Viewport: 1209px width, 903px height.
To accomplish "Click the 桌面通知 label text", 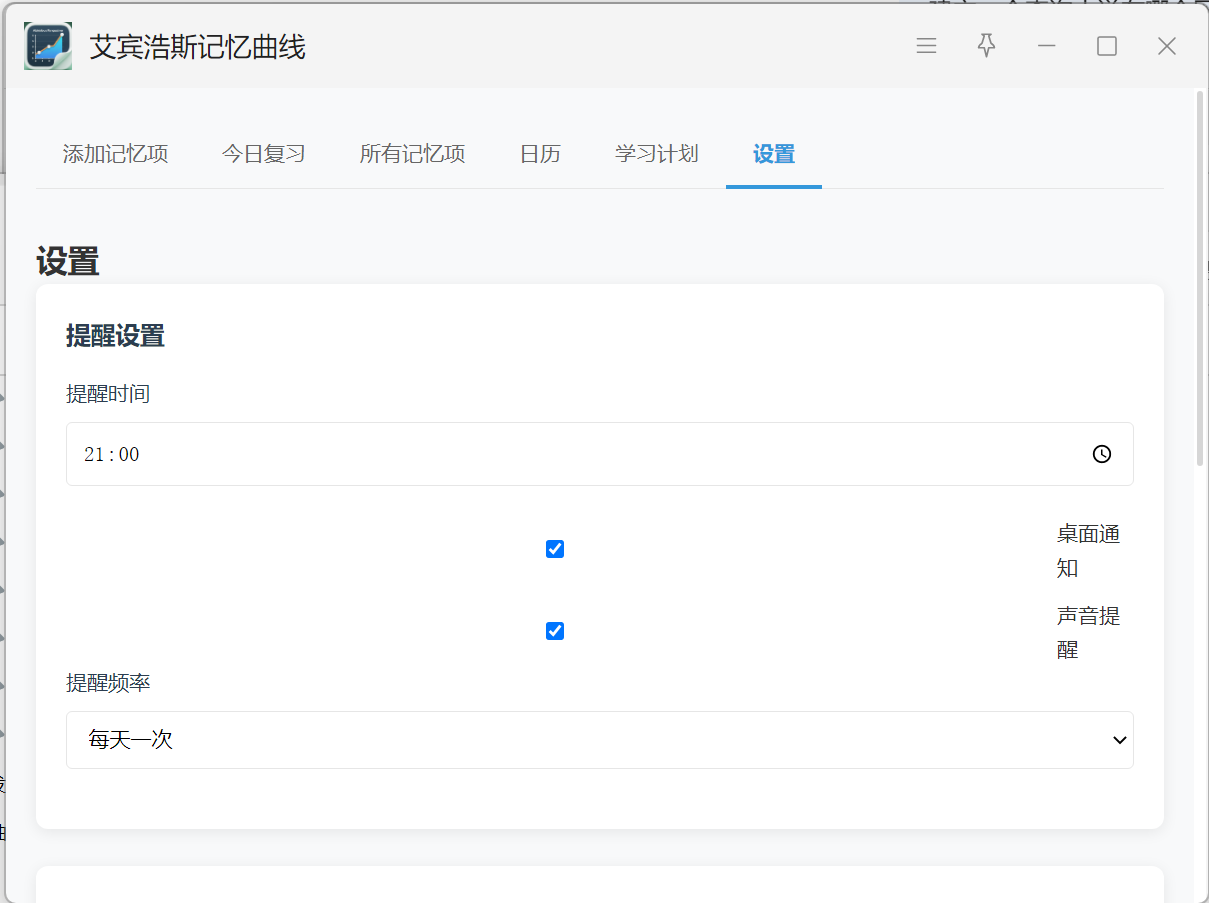I will click(1088, 551).
